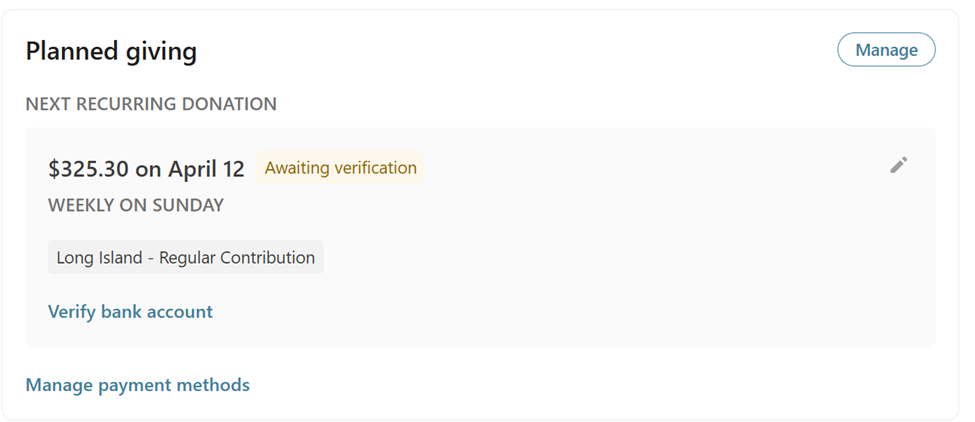Image resolution: width=975 pixels, height=422 pixels.
Task: Select the Long Island - Regular Contribution tag
Action: point(185,258)
